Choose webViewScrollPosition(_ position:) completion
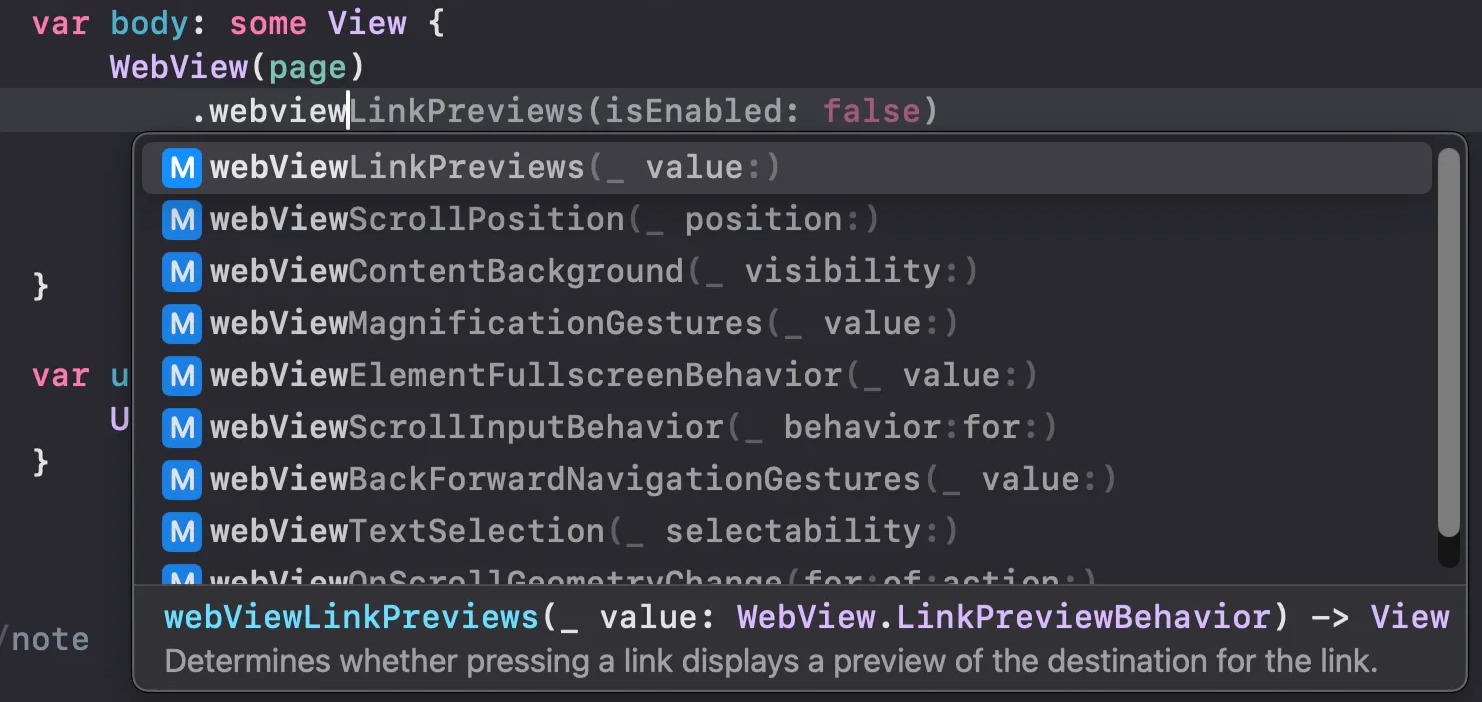The width and height of the screenshot is (1482, 702). click(786, 220)
